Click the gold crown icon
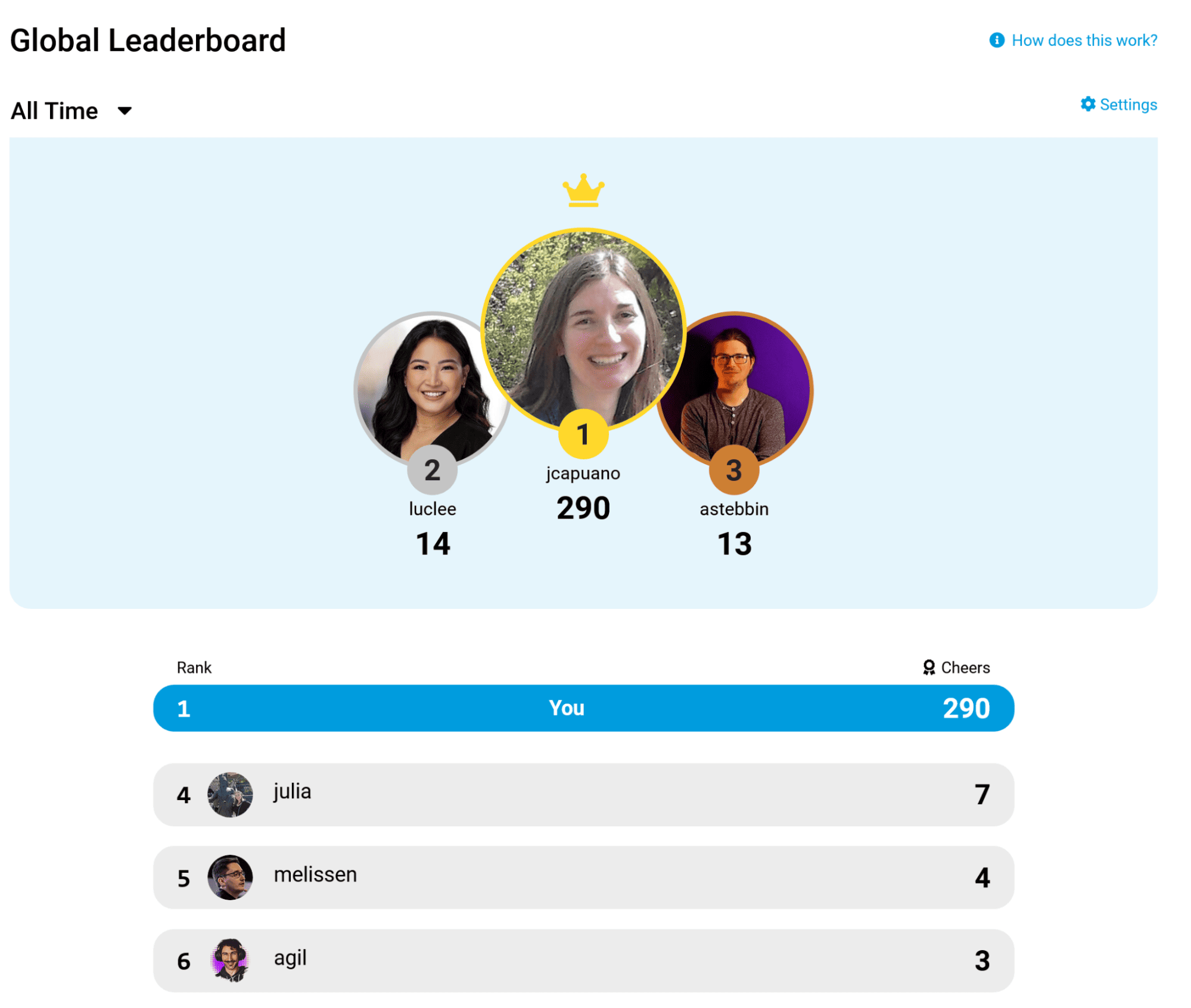The height and width of the screenshot is (1008, 1191). click(583, 191)
